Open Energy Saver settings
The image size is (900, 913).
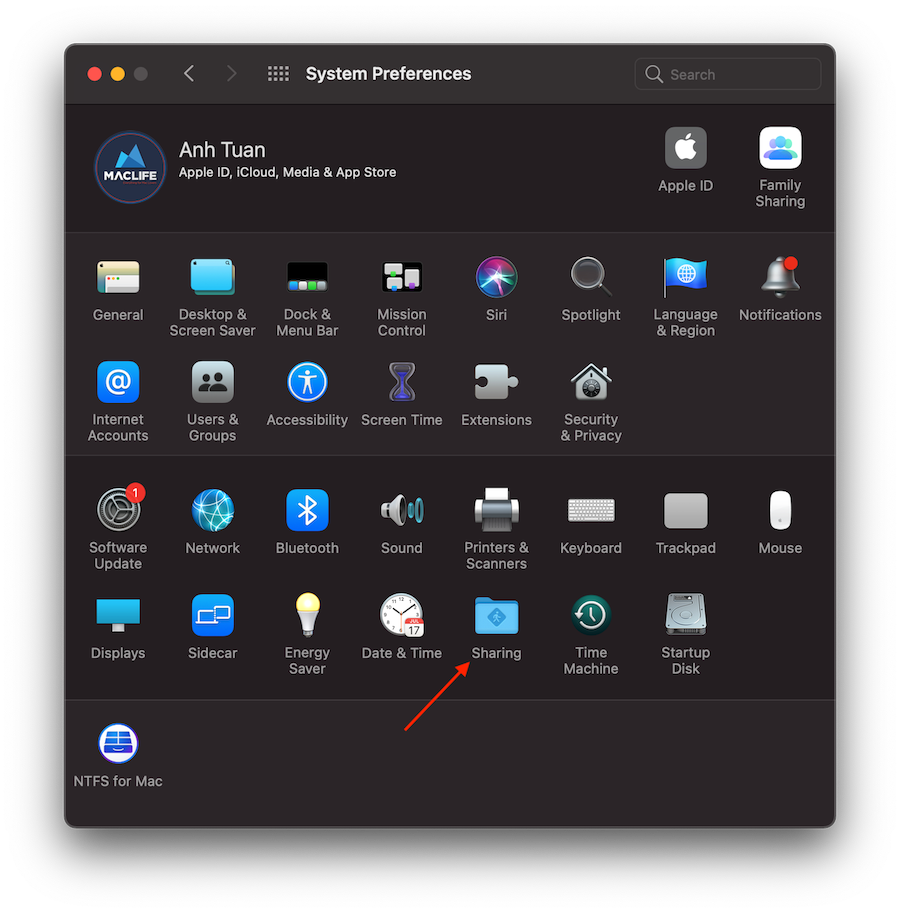pos(307,616)
